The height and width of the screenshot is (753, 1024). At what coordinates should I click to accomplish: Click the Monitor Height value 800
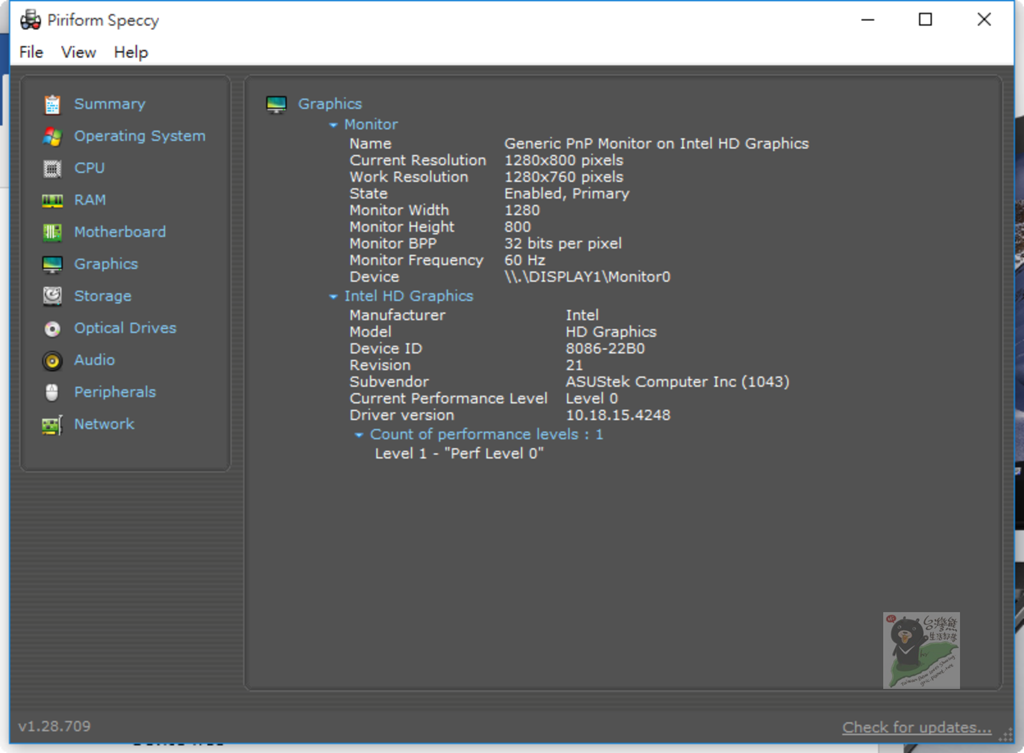click(x=517, y=227)
